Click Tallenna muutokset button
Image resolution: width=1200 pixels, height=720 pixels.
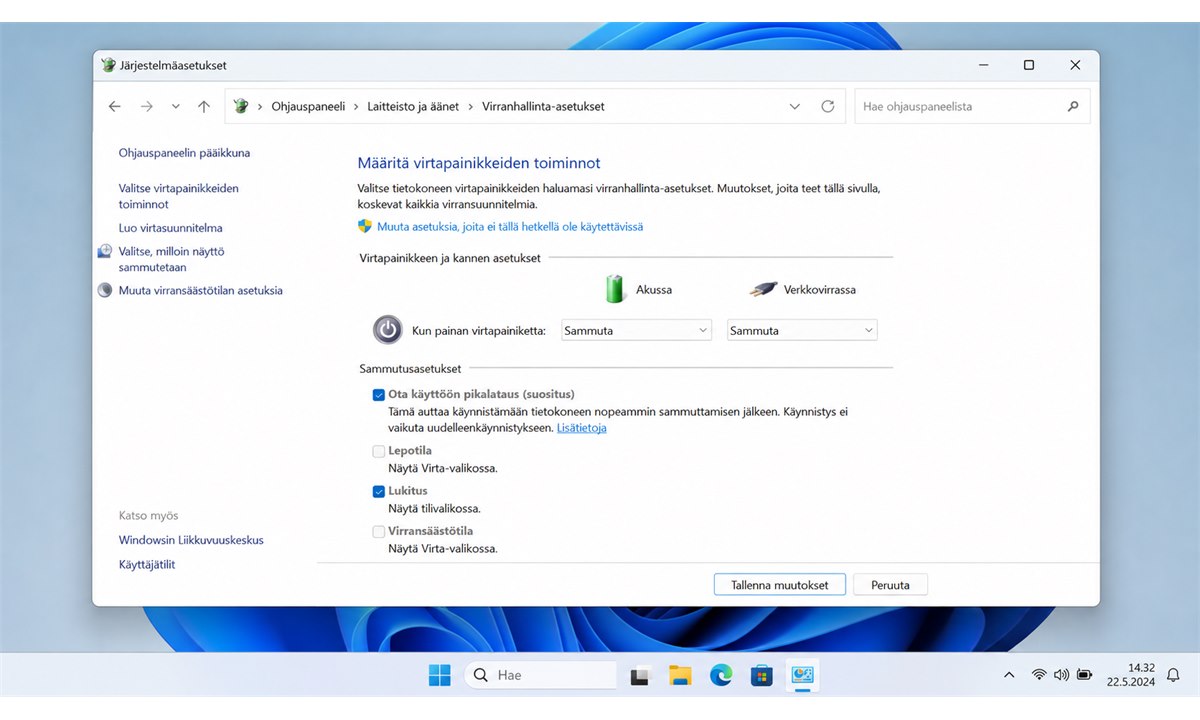click(x=780, y=585)
